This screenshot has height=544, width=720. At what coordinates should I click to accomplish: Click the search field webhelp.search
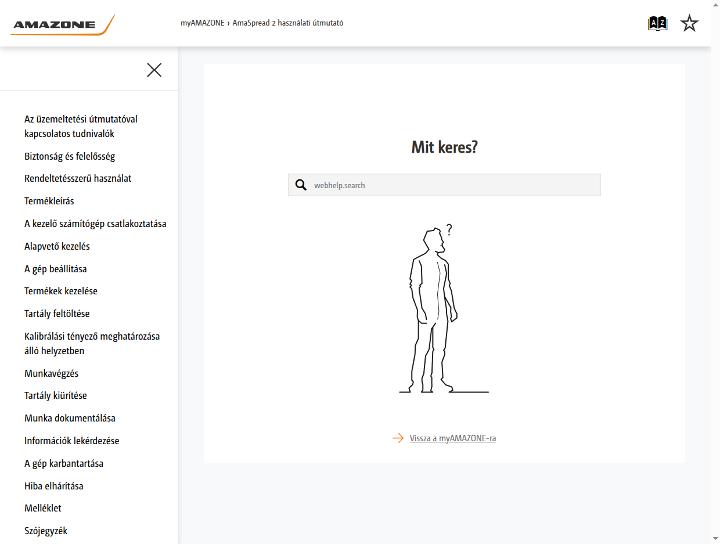pos(444,185)
